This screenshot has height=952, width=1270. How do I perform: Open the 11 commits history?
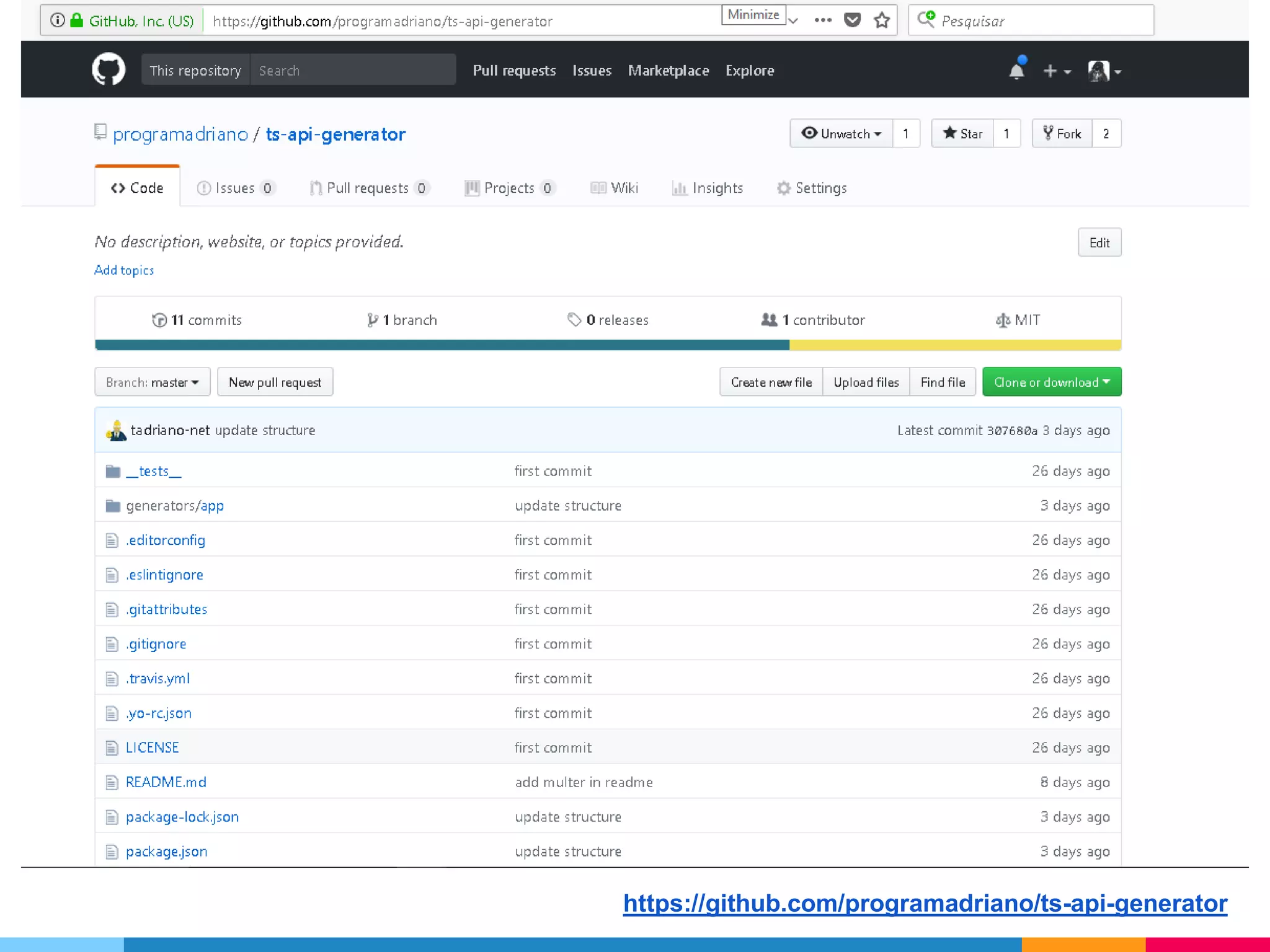point(197,320)
